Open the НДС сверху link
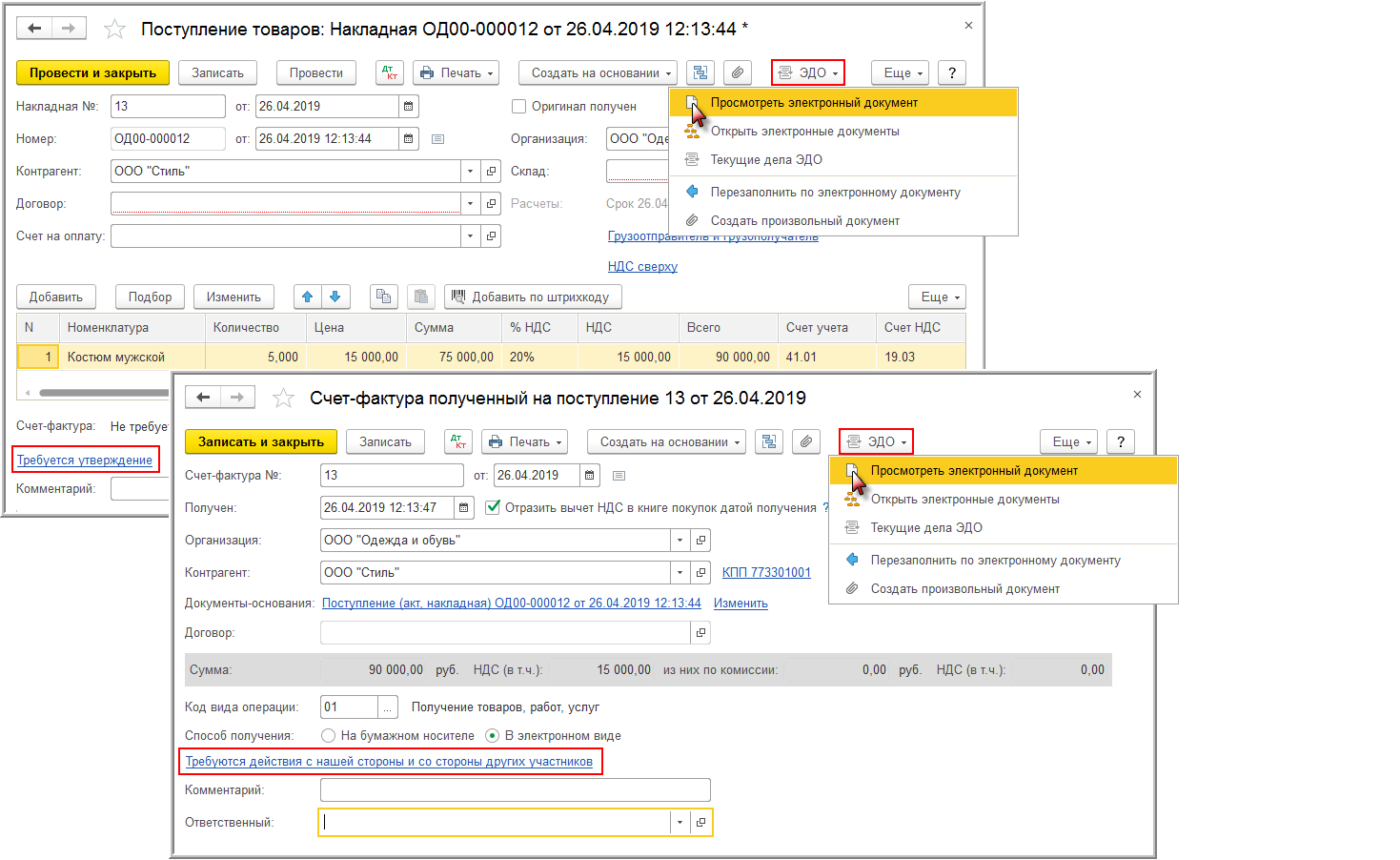Viewport: 1400px width, 860px height. coord(642,266)
